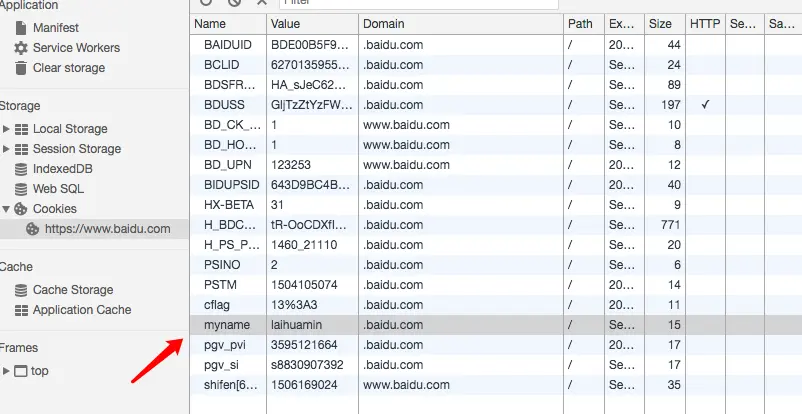The width and height of the screenshot is (802, 414).
Task: Click the Cookies cookie icon
Action: 21,209
